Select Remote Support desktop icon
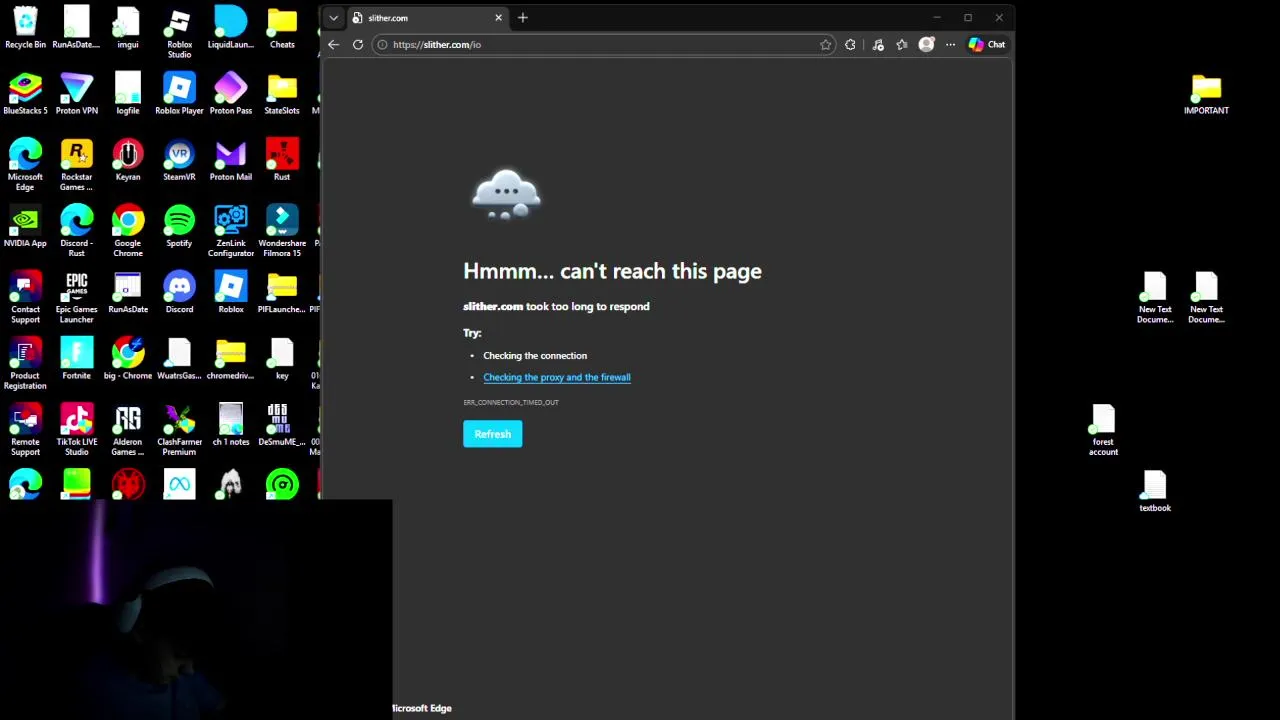The height and width of the screenshot is (720, 1280). coord(25,430)
